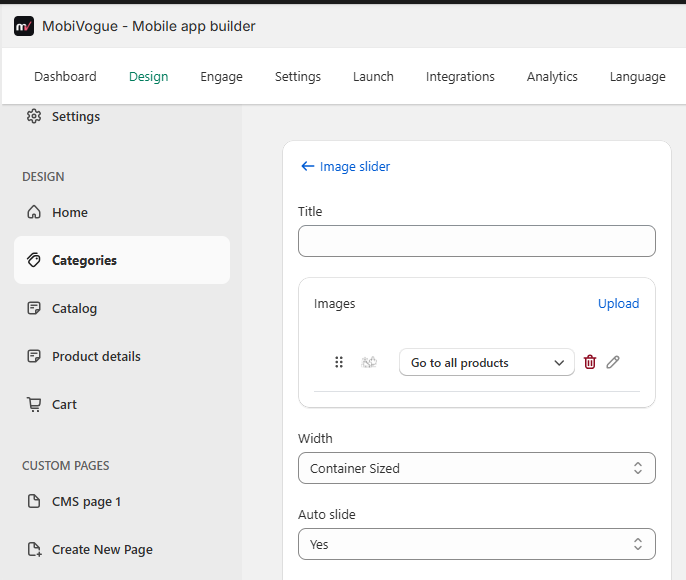This screenshot has width=686, height=580.
Task: Select the Home house icon
Action: coord(34,212)
